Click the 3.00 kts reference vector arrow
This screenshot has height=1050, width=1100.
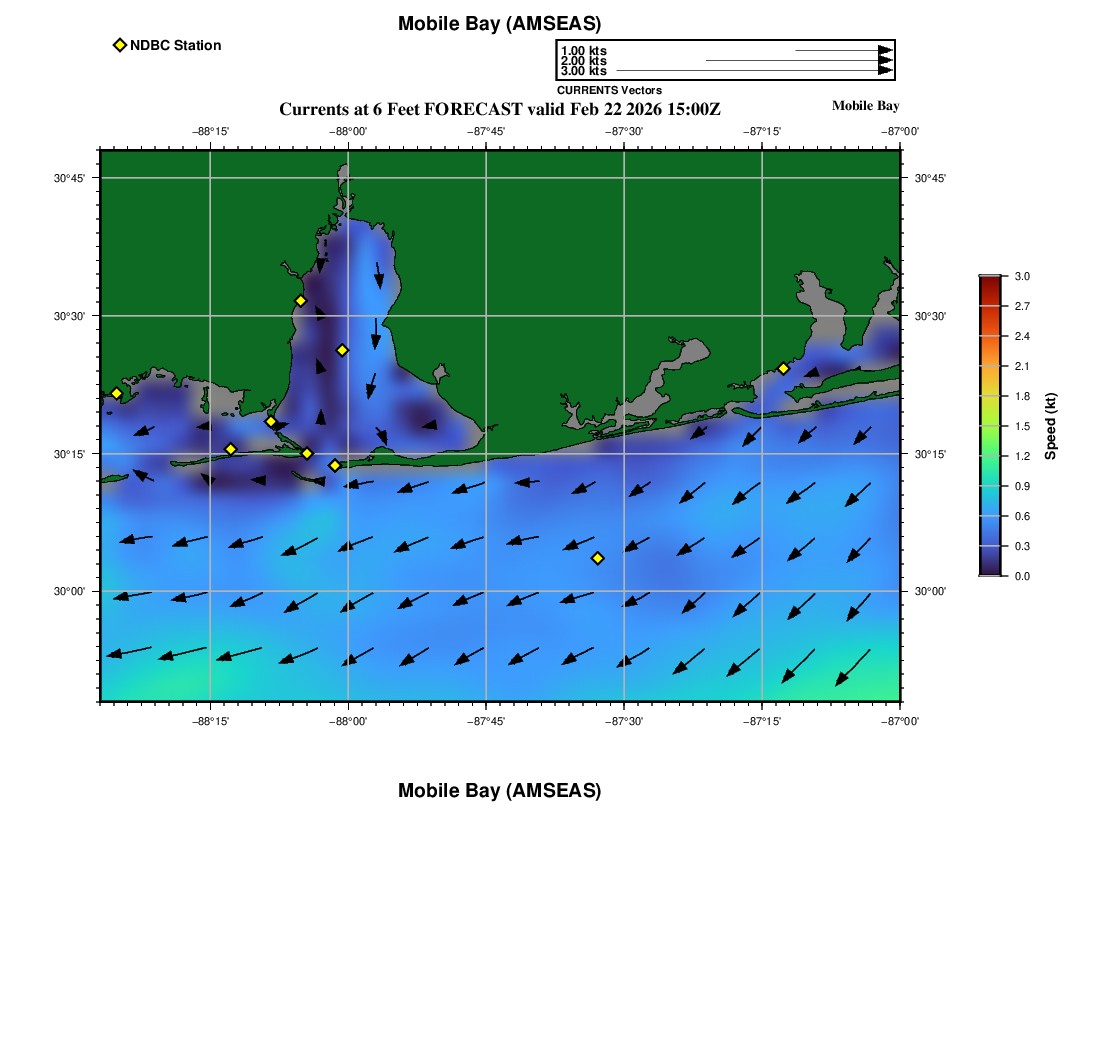tap(754, 71)
